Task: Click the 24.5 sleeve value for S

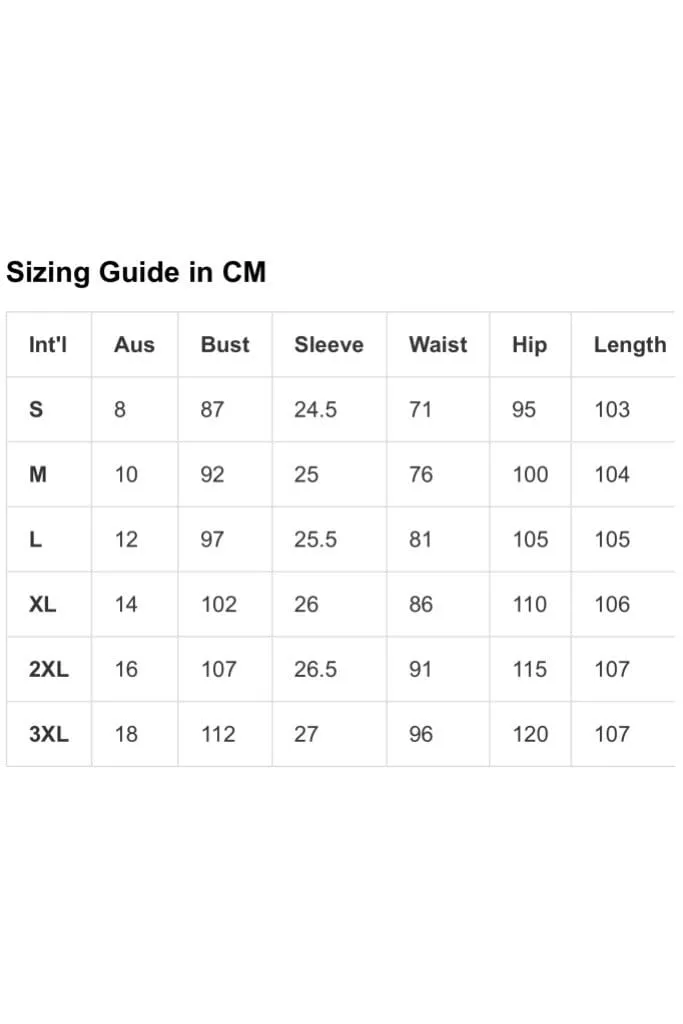Action: [315, 409]
